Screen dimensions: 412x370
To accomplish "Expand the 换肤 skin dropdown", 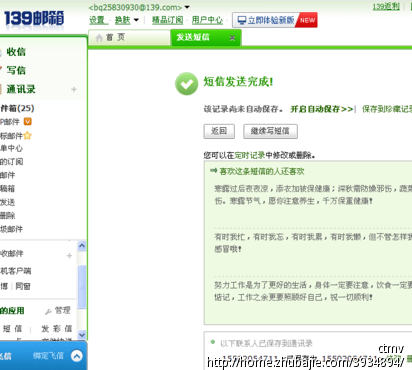I will click(x=136, y=20).
